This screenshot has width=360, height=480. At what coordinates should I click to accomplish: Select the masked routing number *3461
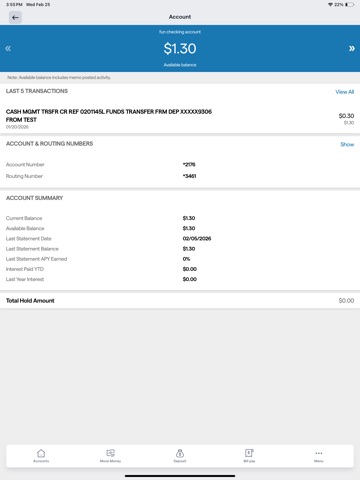point(189,176)
